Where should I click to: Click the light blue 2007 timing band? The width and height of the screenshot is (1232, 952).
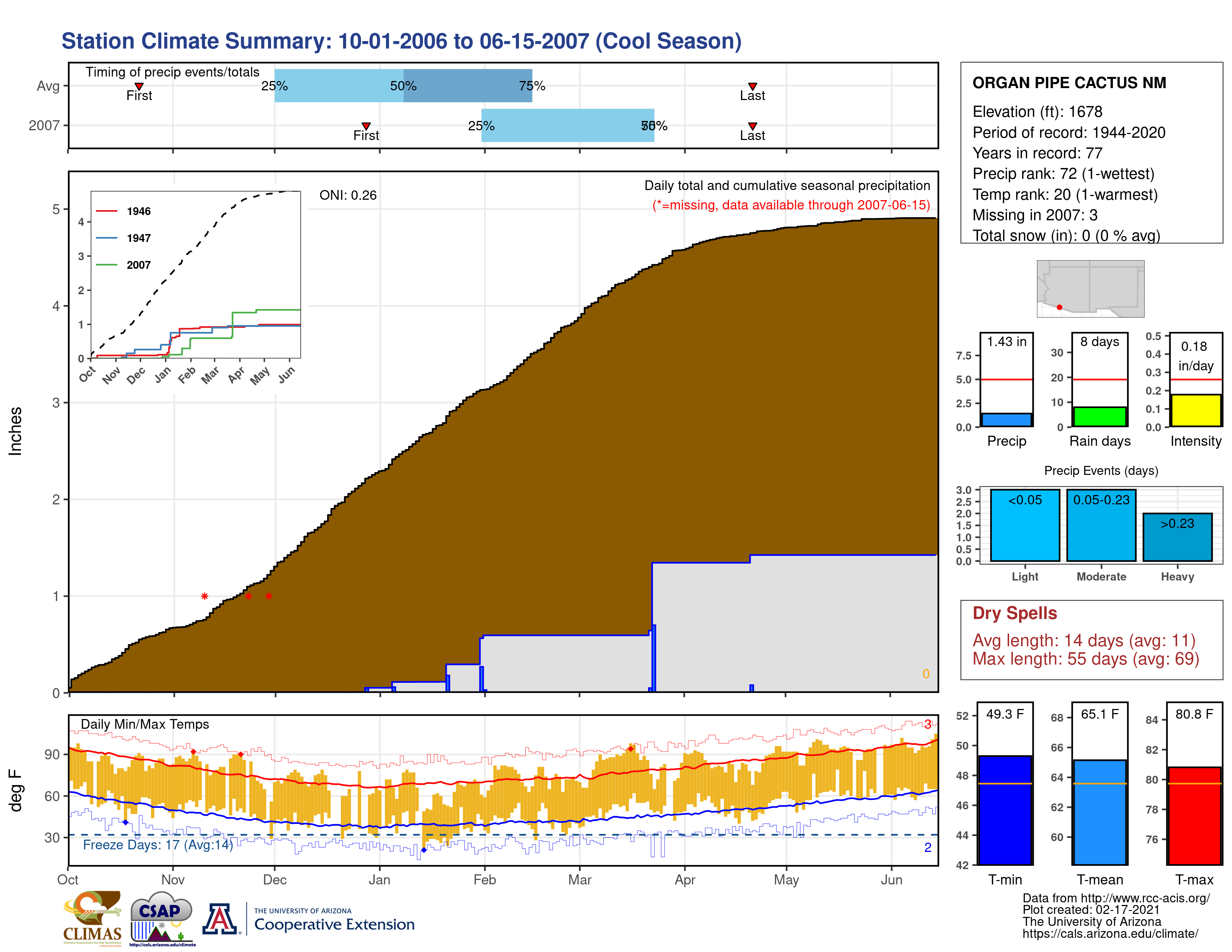pos(567,125)
